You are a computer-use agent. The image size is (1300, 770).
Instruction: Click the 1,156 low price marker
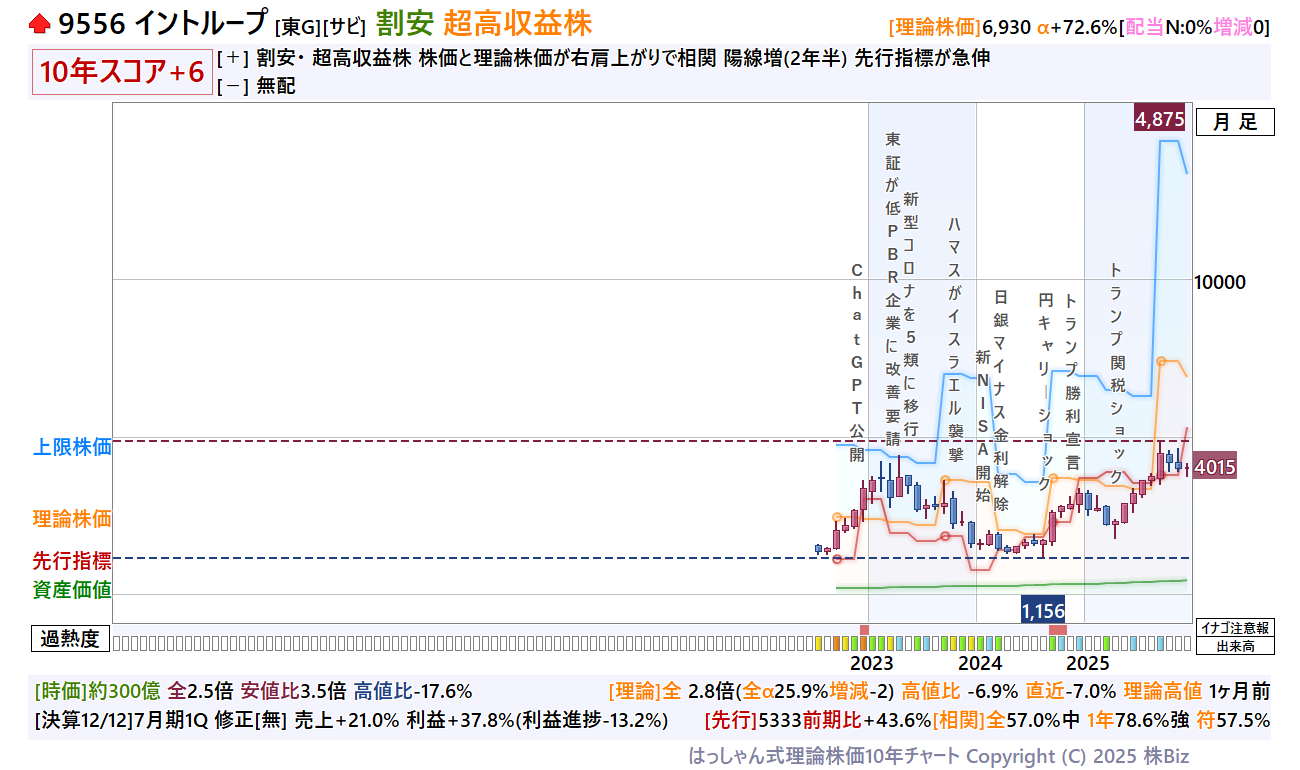coord(1042,609)
